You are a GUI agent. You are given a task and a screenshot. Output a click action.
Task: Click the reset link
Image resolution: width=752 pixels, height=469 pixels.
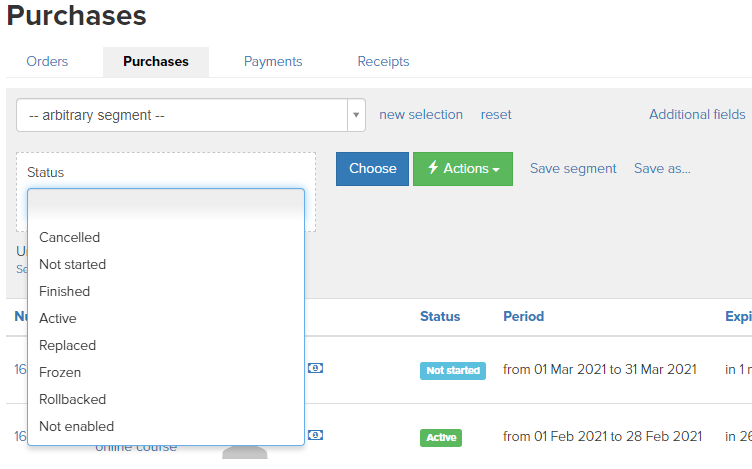click(496, 115)
